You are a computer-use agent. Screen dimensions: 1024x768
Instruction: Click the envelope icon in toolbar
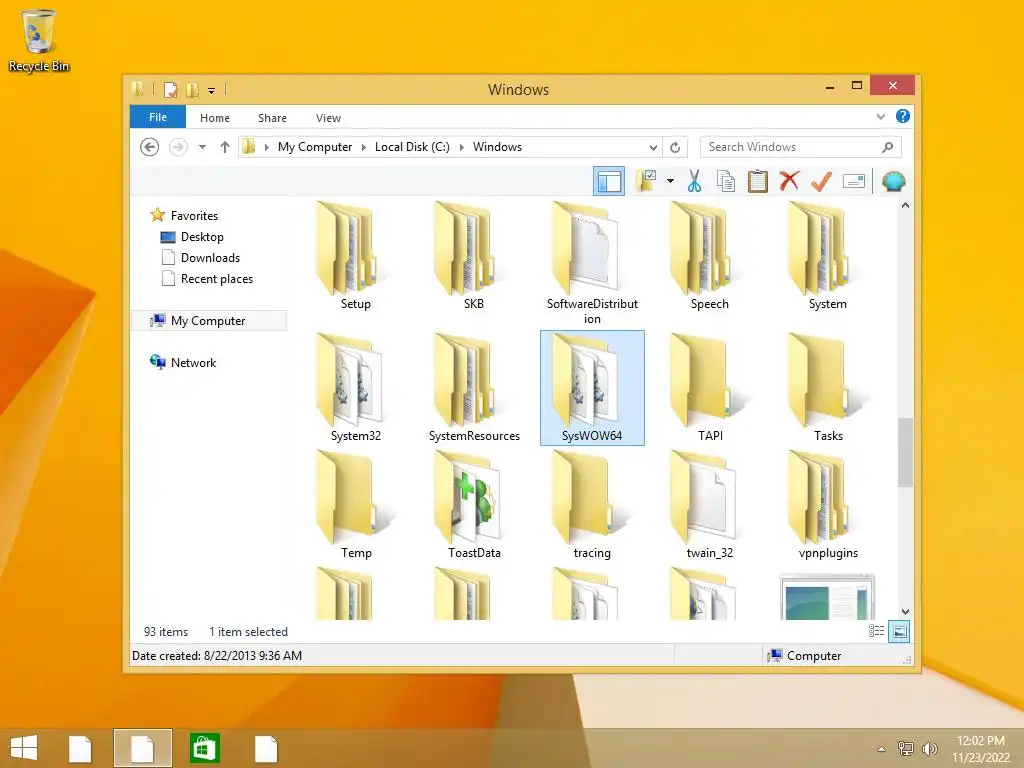(x=854, y=181)
